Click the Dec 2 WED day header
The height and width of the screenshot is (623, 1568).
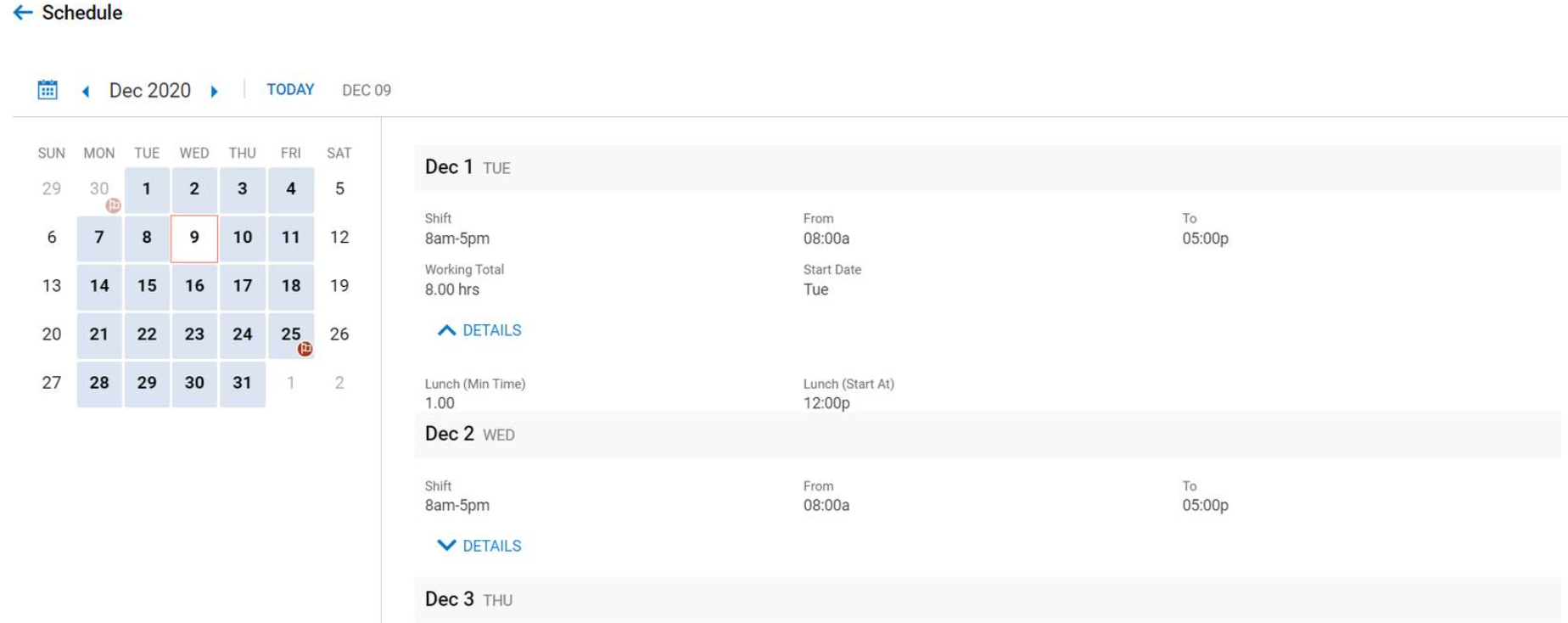[988, 435]
